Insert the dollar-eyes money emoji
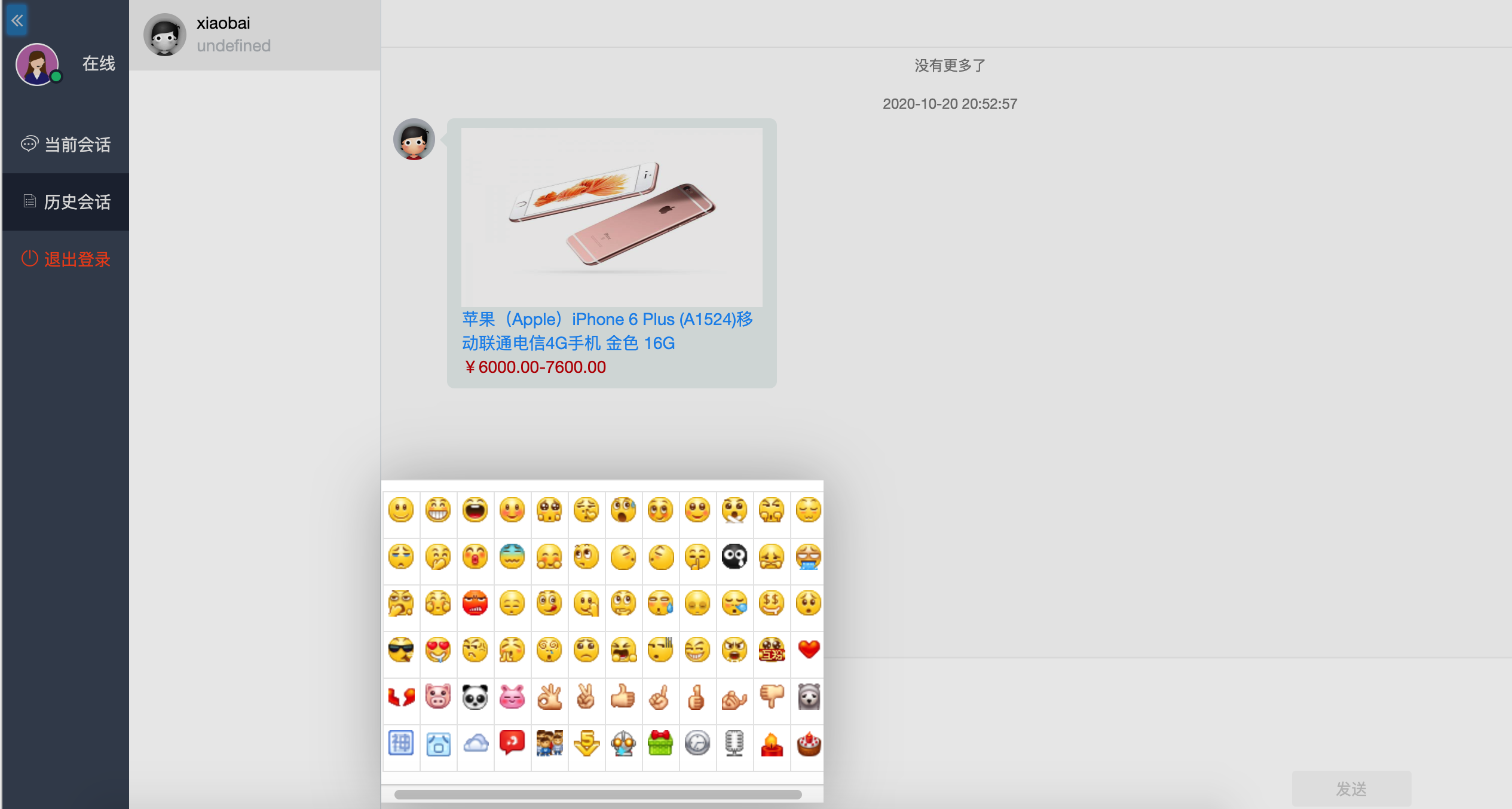Image resolution: width=1512 pixels, height=809 pixels. pyautogui.click(x=772, y=603)
